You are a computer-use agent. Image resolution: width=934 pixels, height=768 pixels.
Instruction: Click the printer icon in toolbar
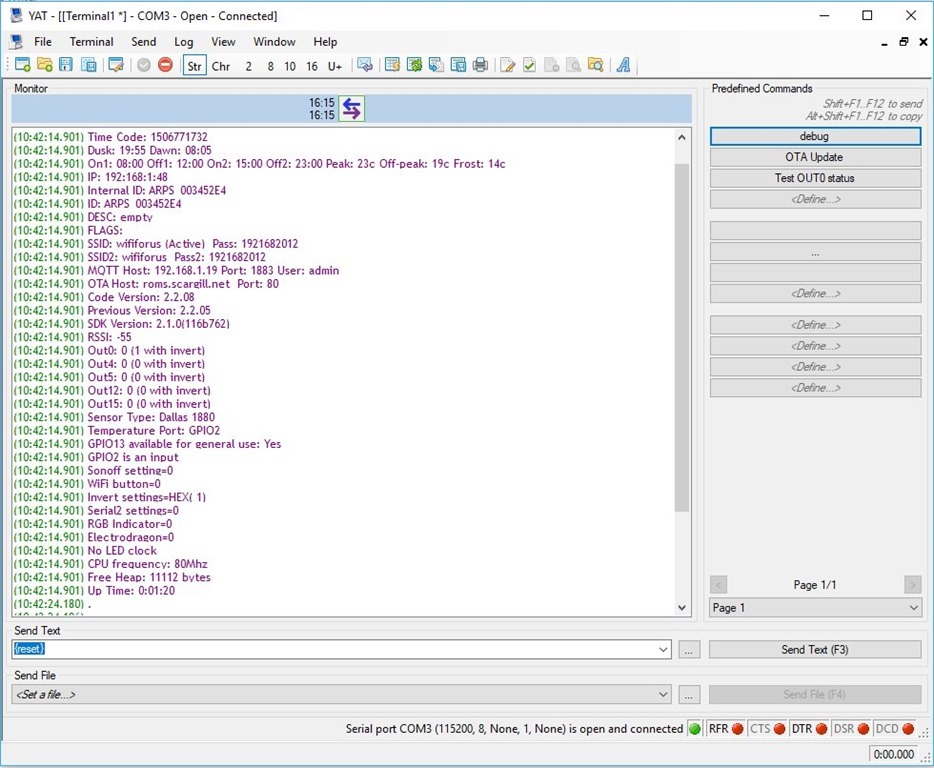pos(480,65)
